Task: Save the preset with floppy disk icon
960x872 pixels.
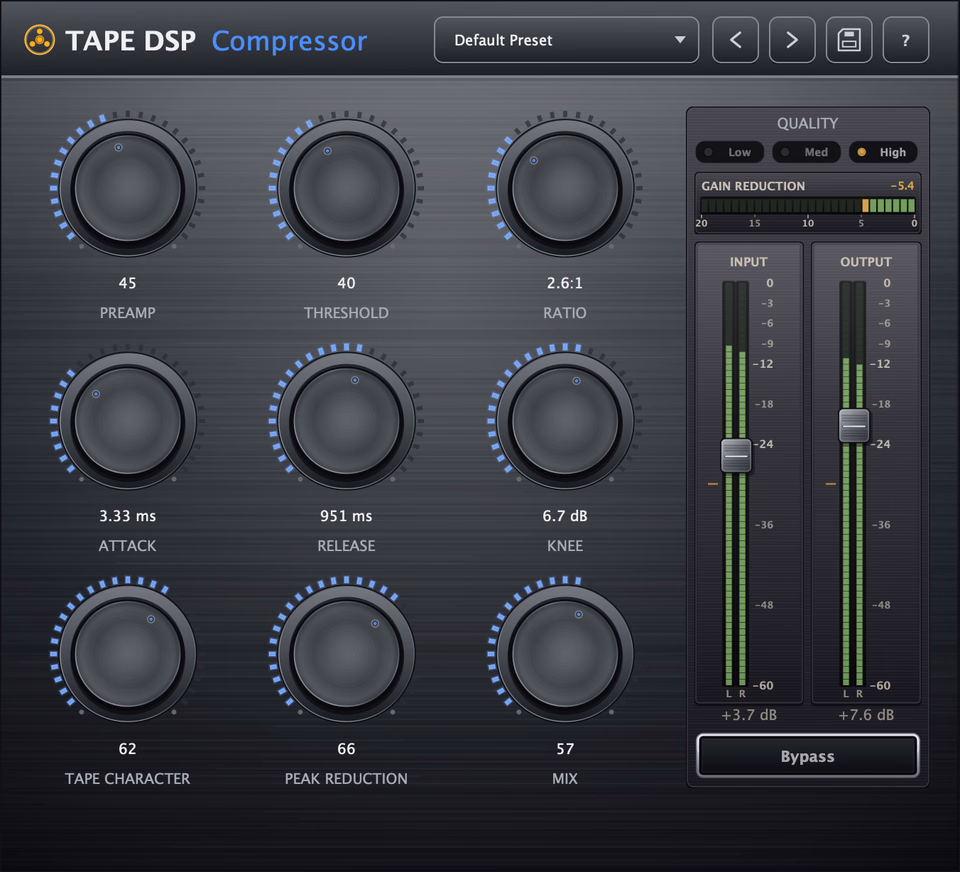Action: click(x=849, y=40)
